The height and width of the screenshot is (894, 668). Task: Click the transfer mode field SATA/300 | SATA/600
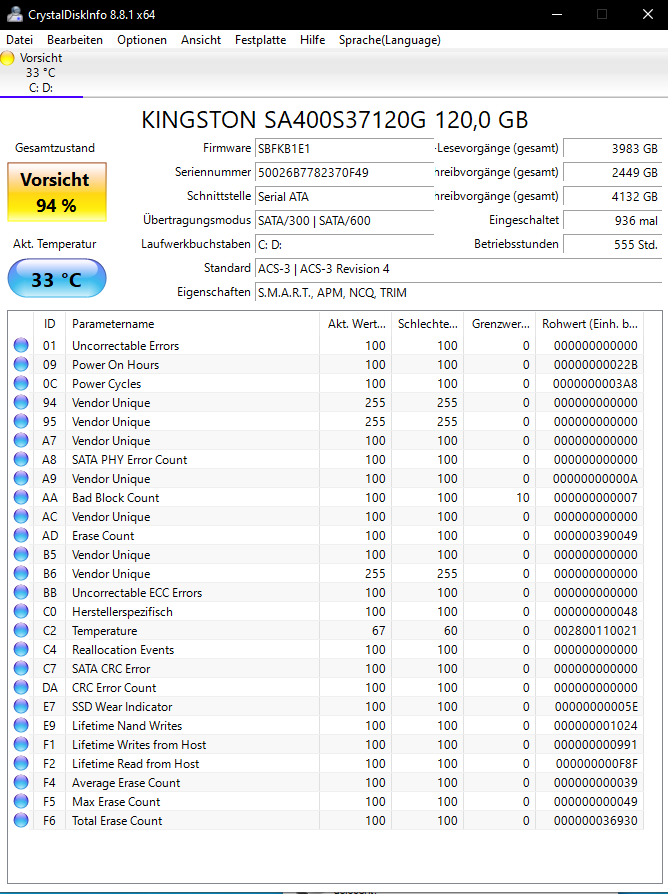click(344, 221)
